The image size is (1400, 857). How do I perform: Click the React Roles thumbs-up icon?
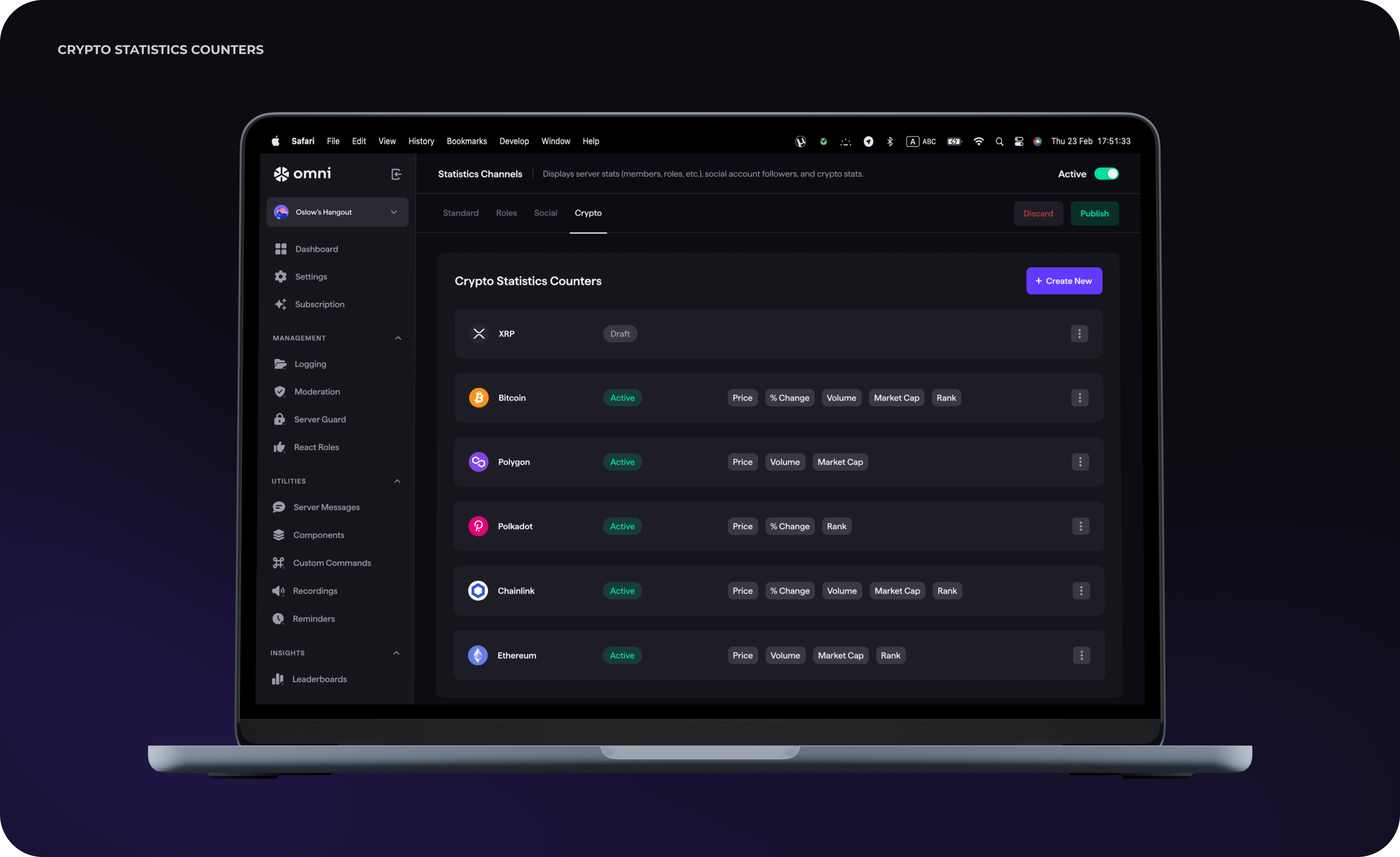[x=280, y=446]
